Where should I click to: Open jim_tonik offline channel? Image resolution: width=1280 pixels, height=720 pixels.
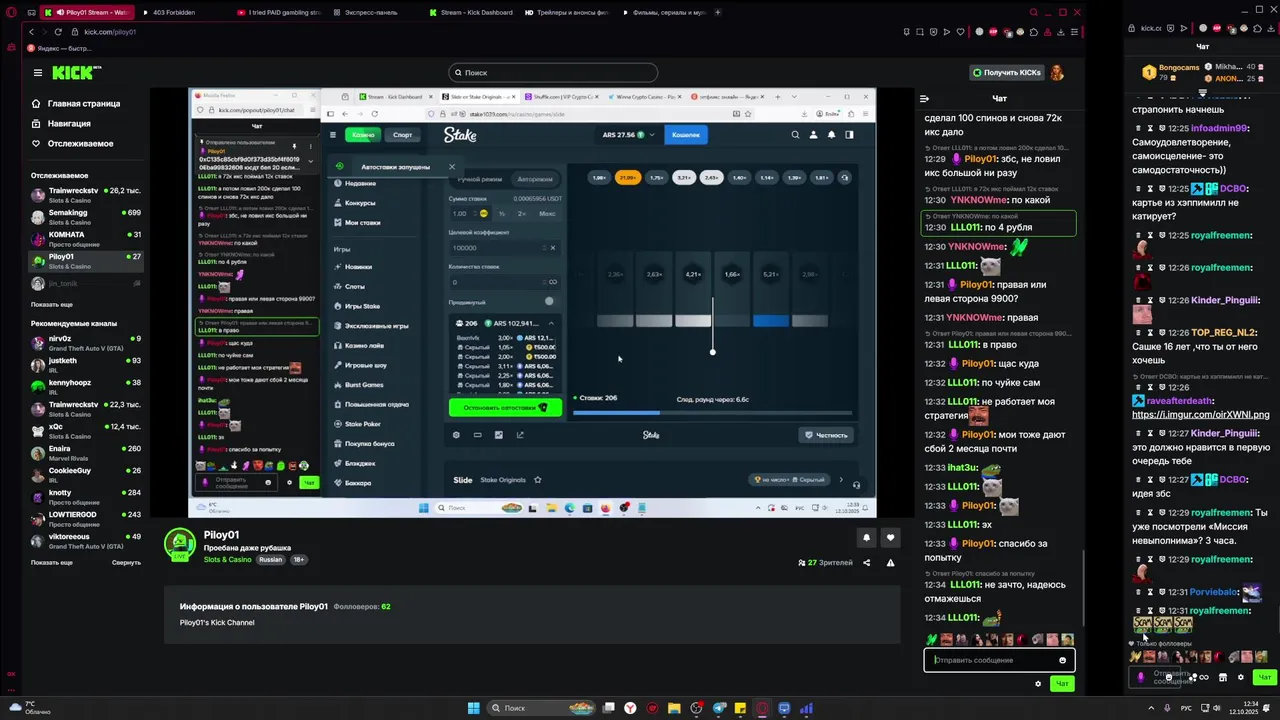(x=86, y=283)
